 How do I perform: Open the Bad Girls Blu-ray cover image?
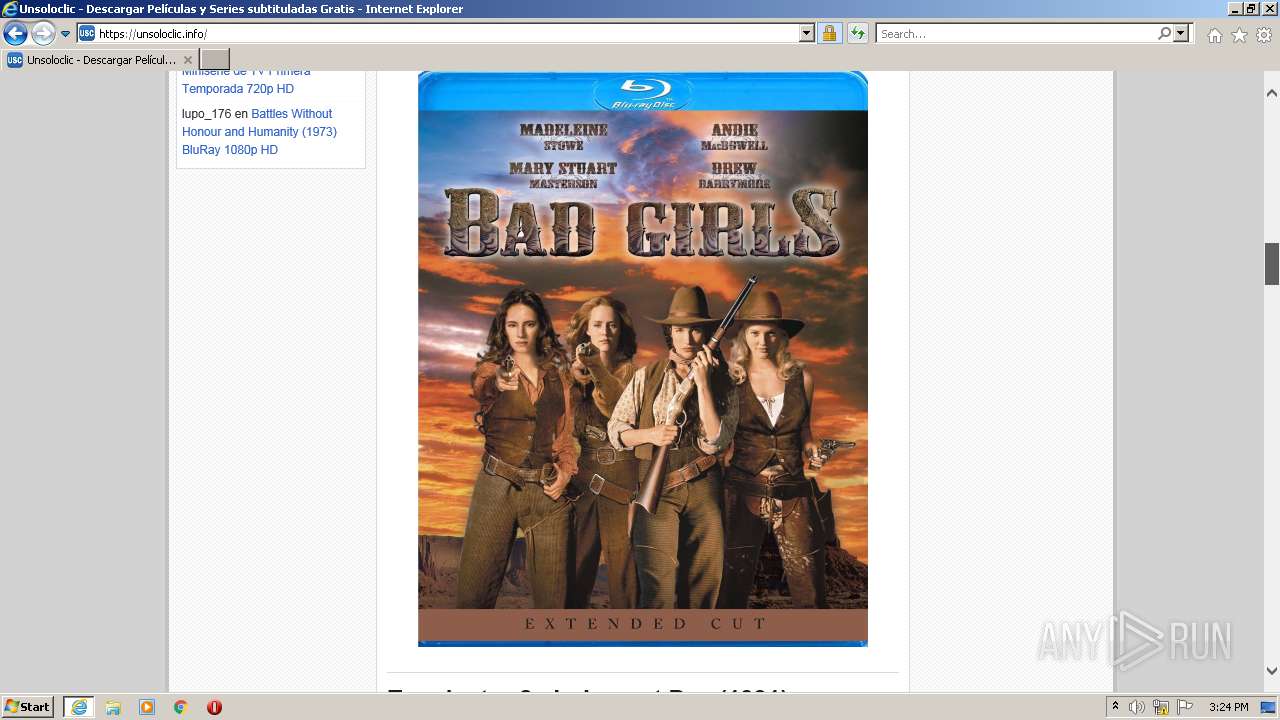point(643,359)
